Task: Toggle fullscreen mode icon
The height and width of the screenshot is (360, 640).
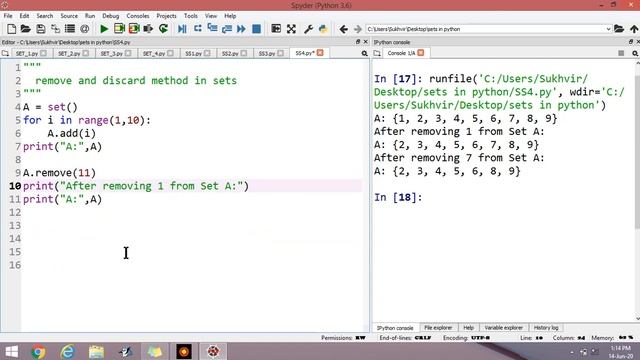Action: click(291, 29)
